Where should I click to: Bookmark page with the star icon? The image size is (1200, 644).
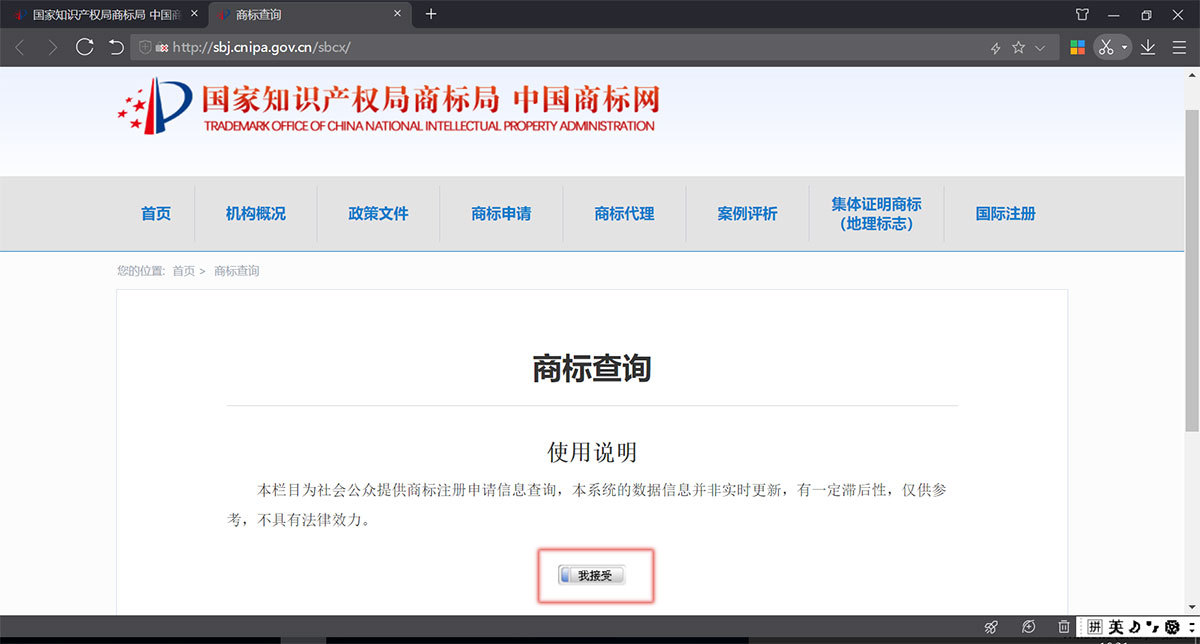(1018, 47)
